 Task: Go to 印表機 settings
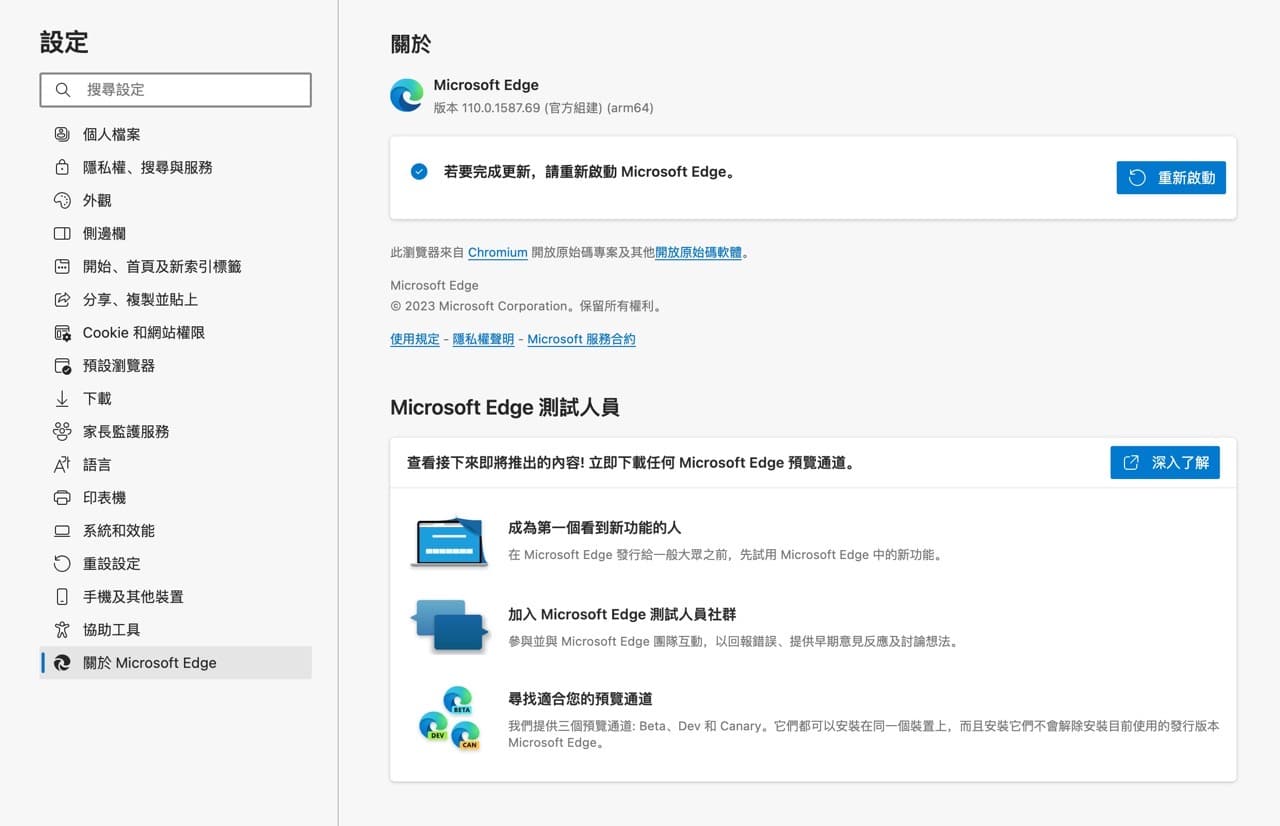(x=176, y=497)
